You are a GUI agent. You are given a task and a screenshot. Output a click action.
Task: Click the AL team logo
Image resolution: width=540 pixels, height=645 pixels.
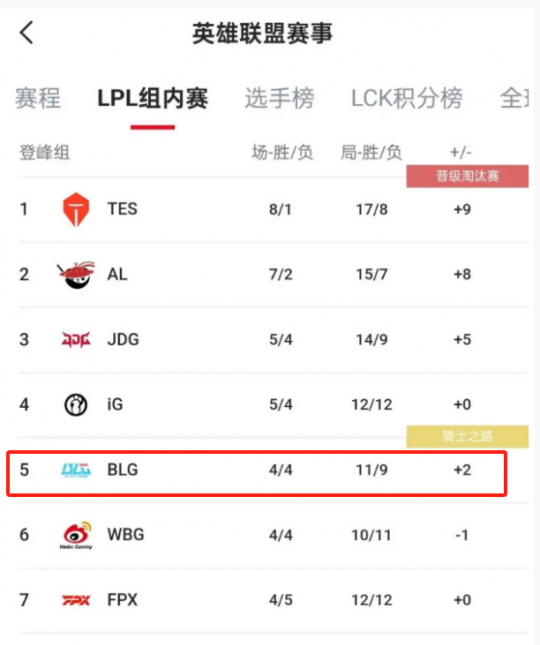pos(76,274)
